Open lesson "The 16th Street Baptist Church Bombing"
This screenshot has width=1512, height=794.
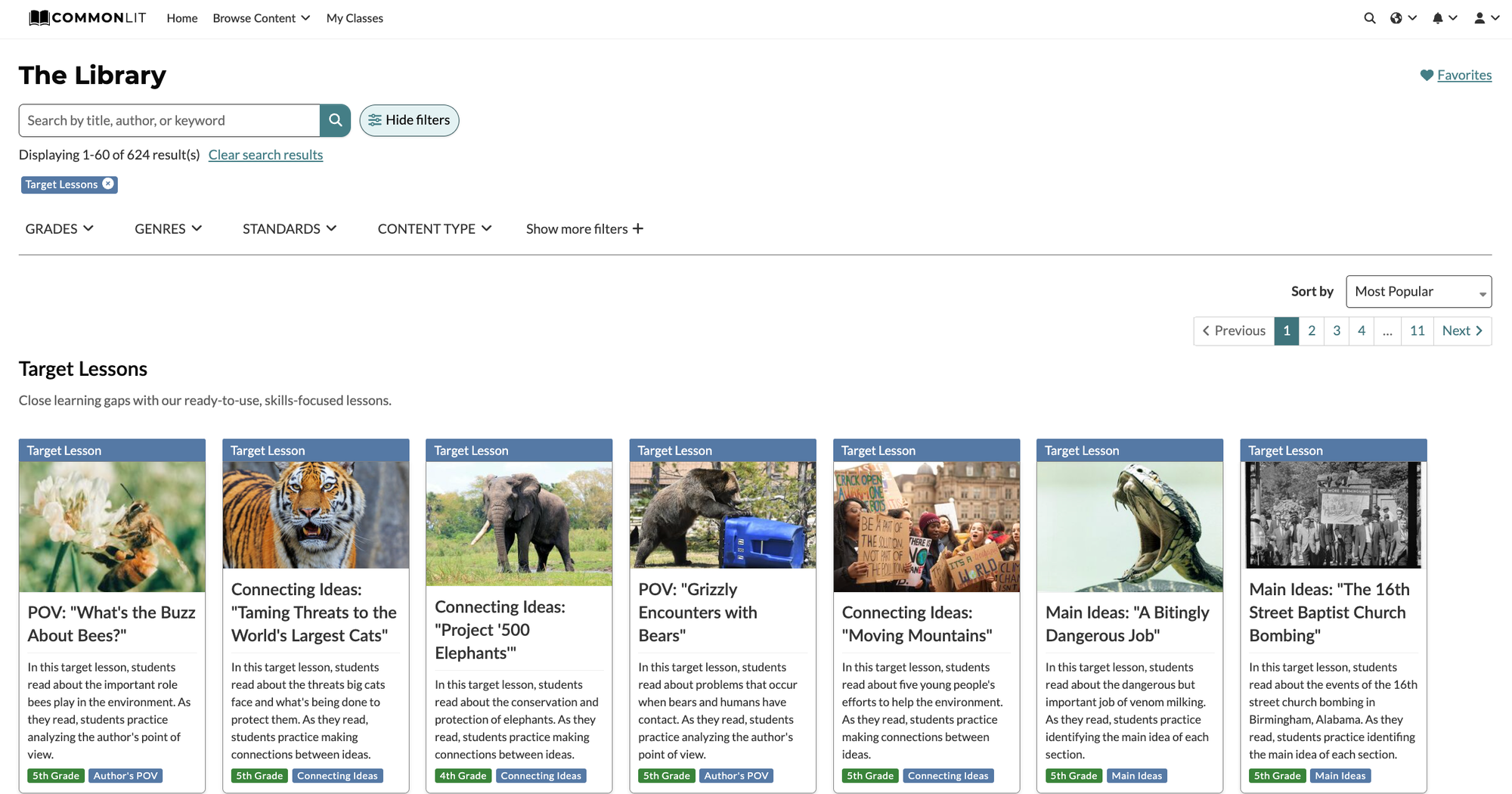(x=1329, y=613)
